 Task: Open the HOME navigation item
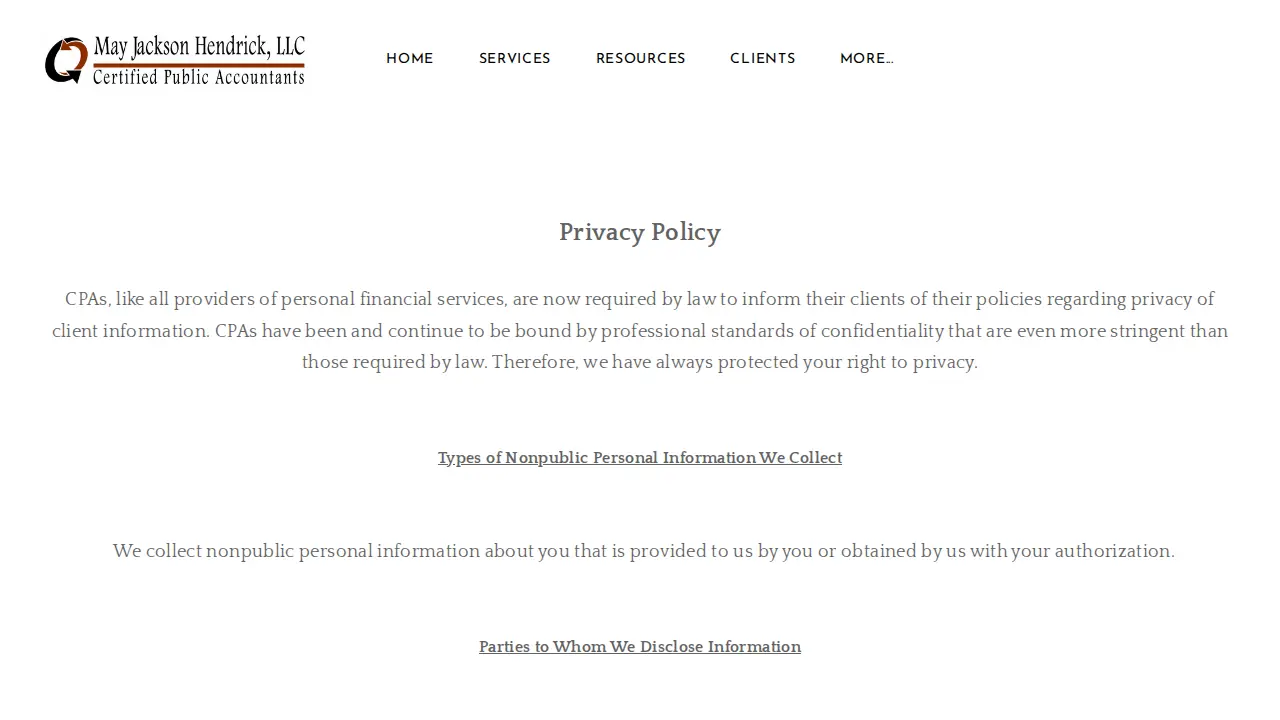(410, 59)
